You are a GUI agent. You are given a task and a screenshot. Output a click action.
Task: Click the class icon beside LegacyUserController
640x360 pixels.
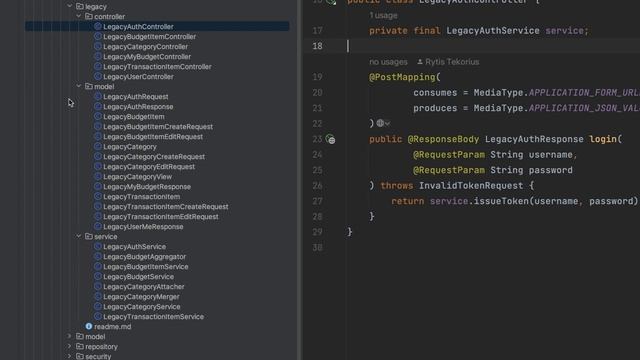(x=98, y=76)
